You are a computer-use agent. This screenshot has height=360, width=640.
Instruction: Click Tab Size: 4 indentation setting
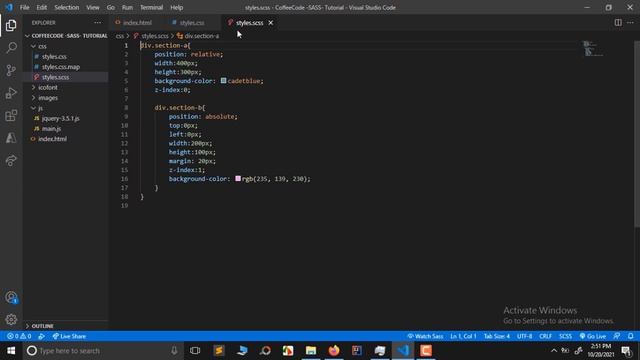(x=497, y=336)
